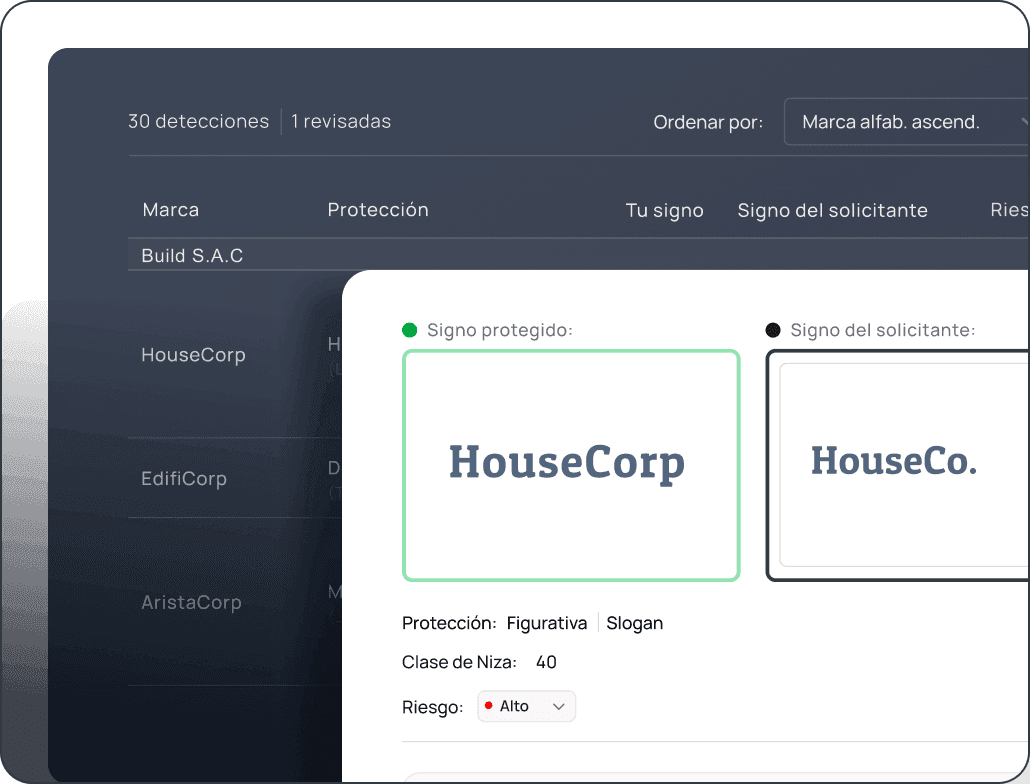Open the Ordenar por dropdown

point(907,121)
